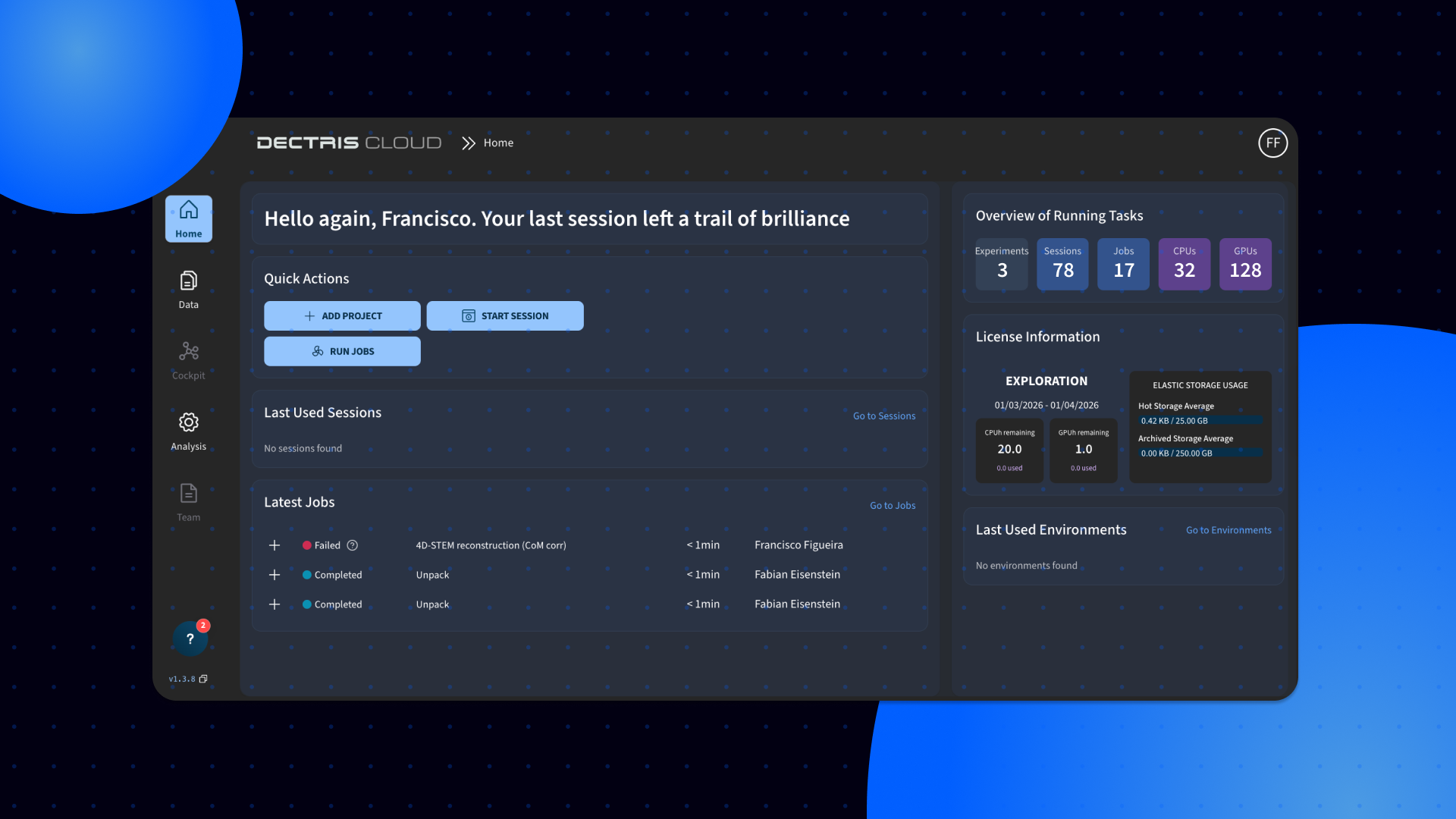Click the Start Session button
The width and height of the screenshot is (1456, 819).
(504, 315)
